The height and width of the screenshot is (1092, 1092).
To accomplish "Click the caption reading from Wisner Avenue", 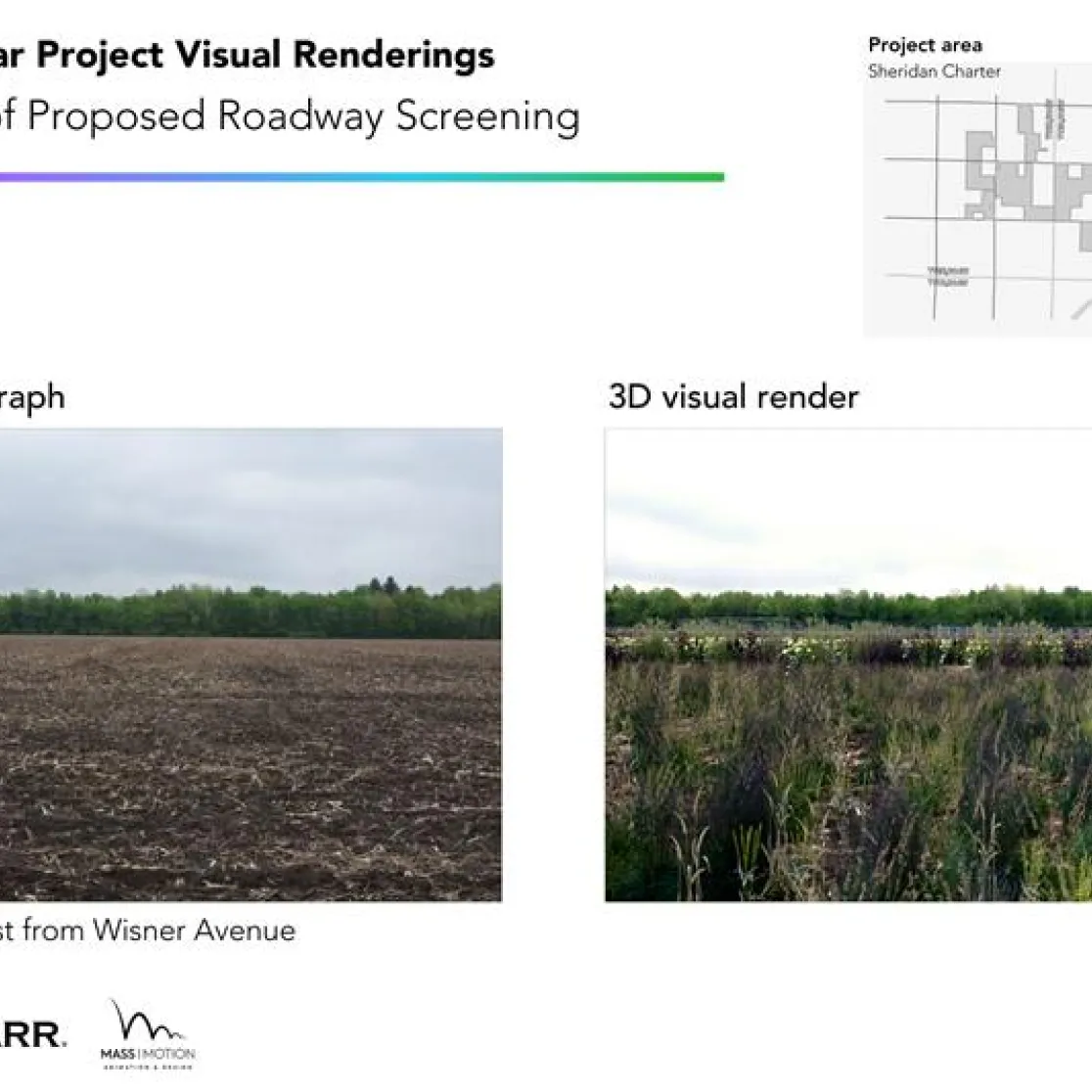I will [x=147, y=932].
